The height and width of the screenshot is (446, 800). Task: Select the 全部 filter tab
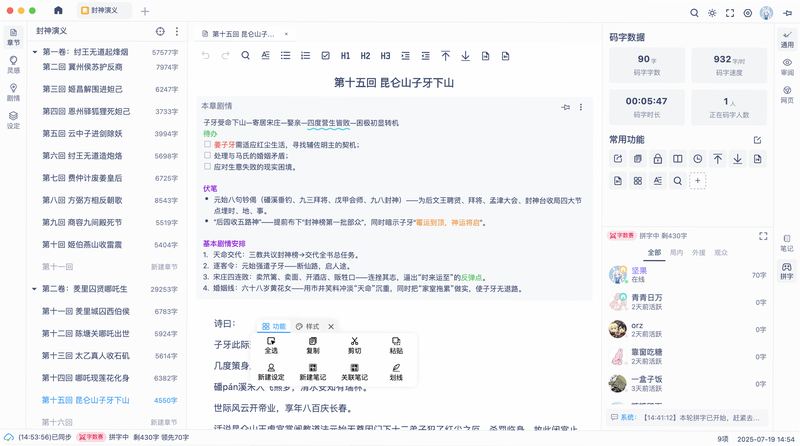[x=654, y=253]
